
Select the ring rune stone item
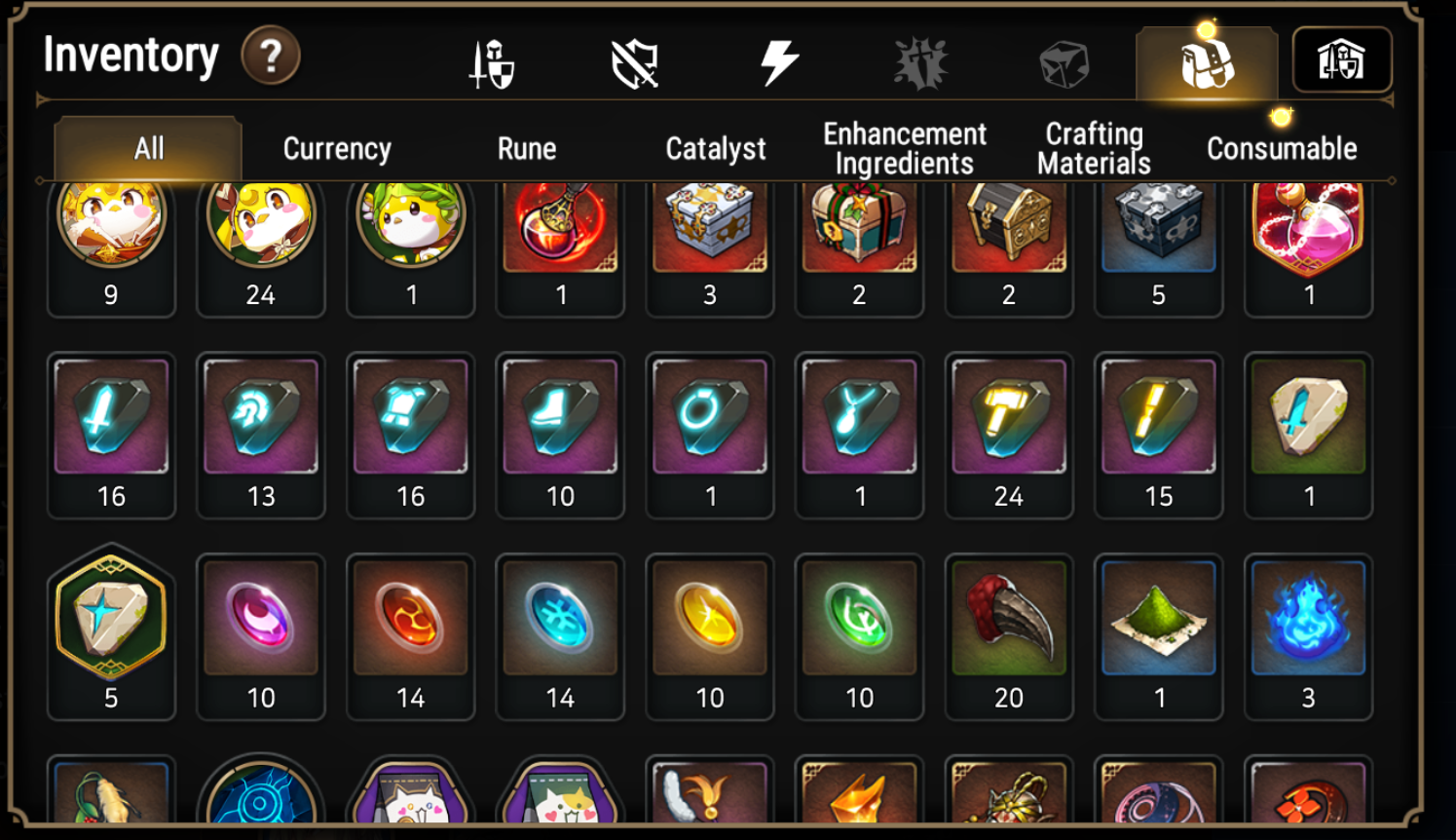[x=710, y=436]
